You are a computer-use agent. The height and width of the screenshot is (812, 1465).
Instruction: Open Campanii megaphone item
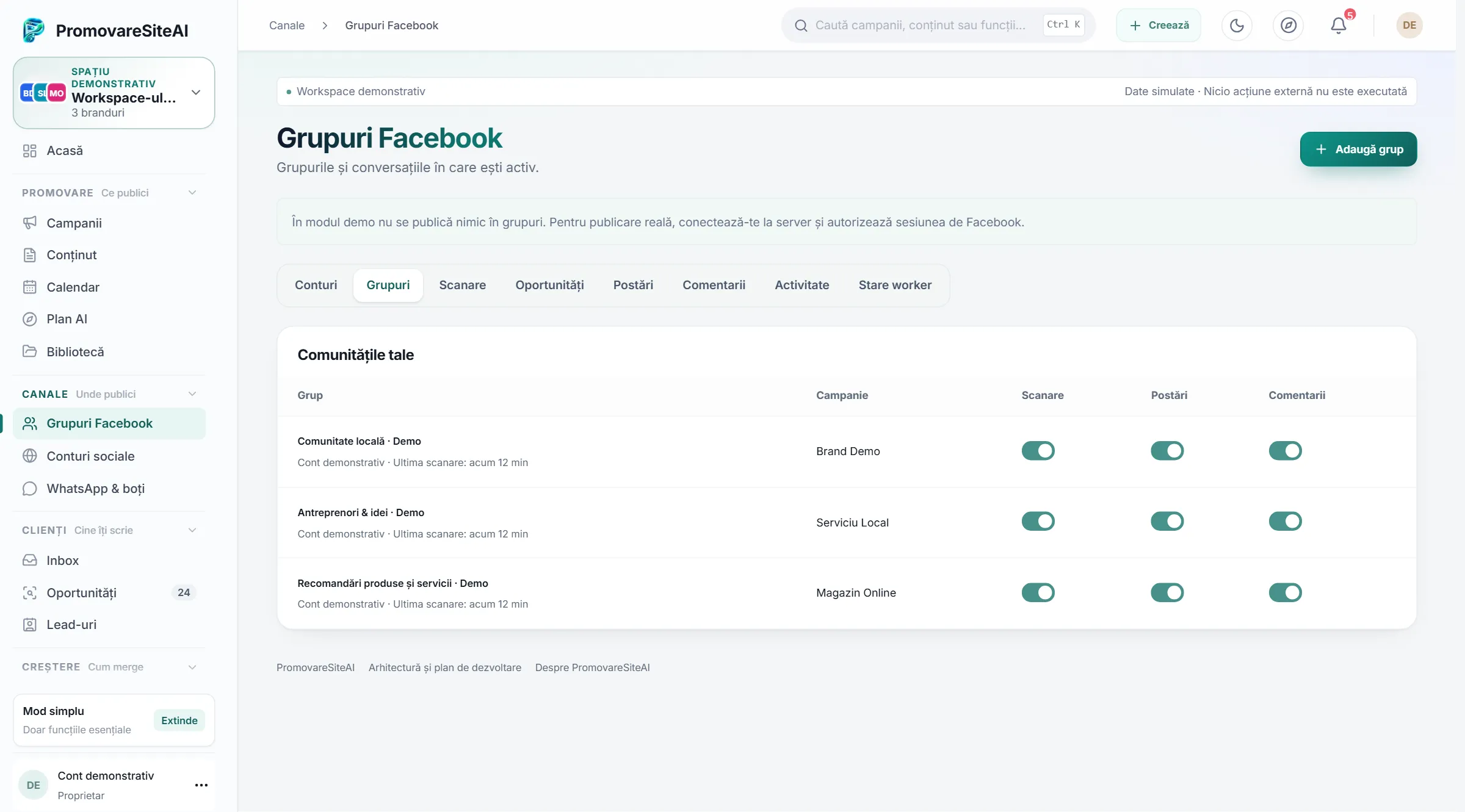pyautogui.click(x=109, y=223)
